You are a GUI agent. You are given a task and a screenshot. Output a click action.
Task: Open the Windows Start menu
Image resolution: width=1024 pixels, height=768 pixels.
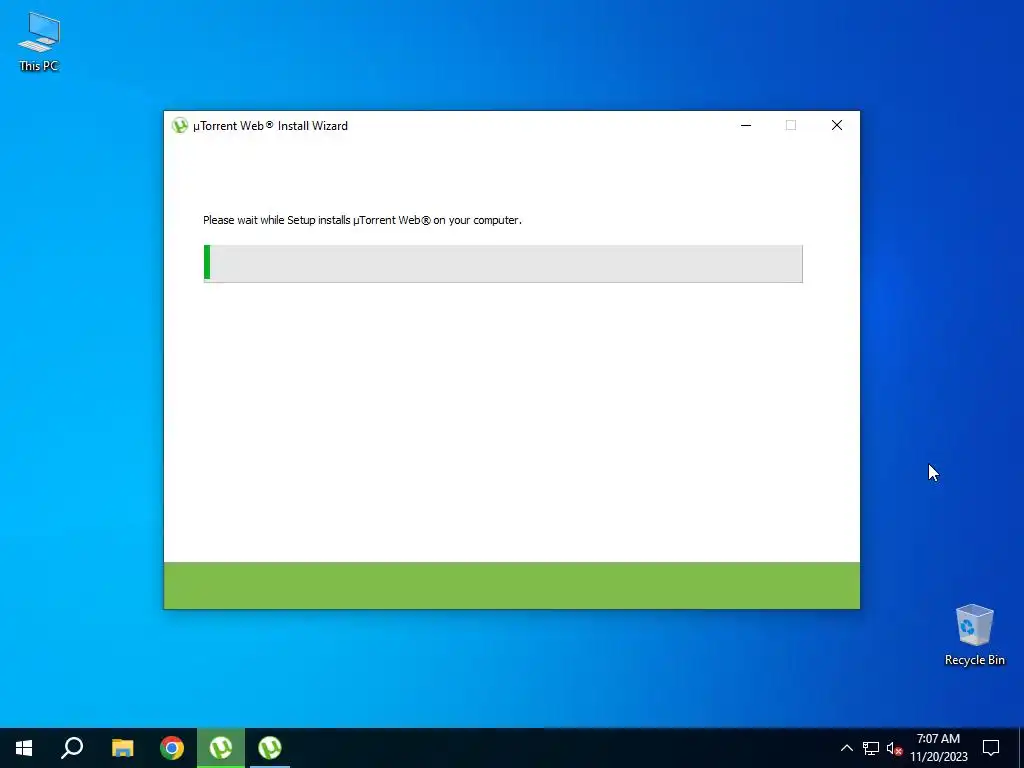(x=24, y=748)
